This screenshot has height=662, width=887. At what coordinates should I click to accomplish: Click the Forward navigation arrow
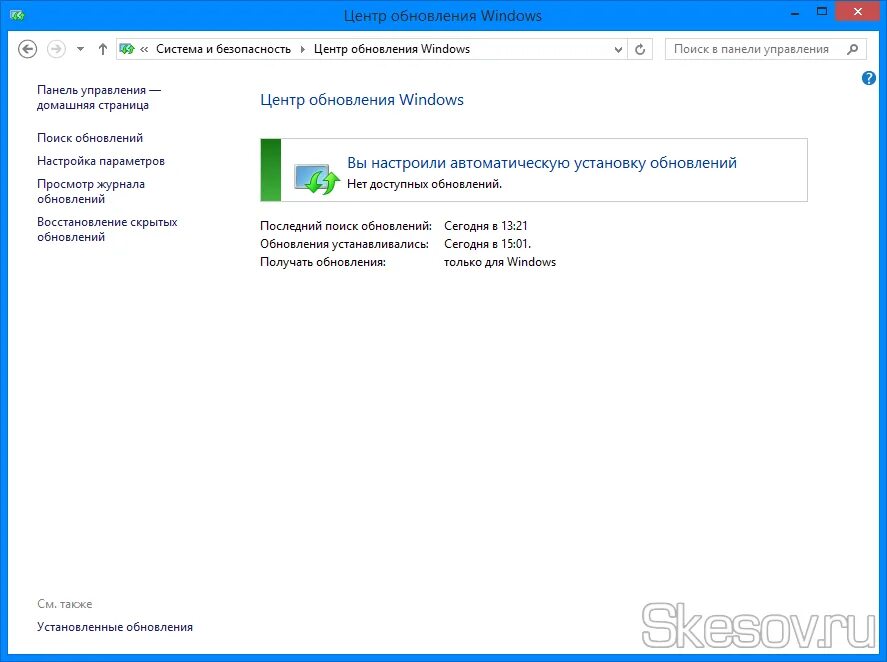56,49
